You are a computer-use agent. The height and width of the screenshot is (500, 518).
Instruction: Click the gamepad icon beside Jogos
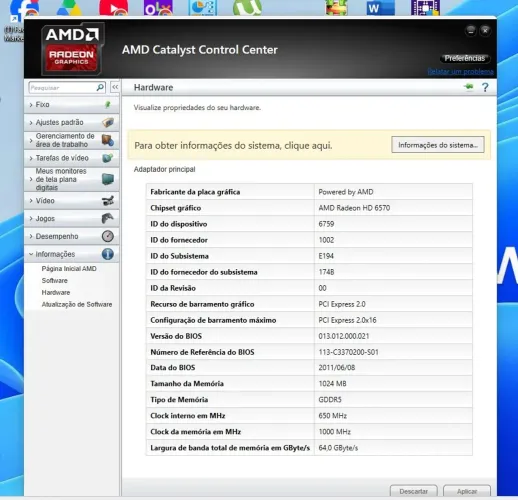tap(108, 218)
